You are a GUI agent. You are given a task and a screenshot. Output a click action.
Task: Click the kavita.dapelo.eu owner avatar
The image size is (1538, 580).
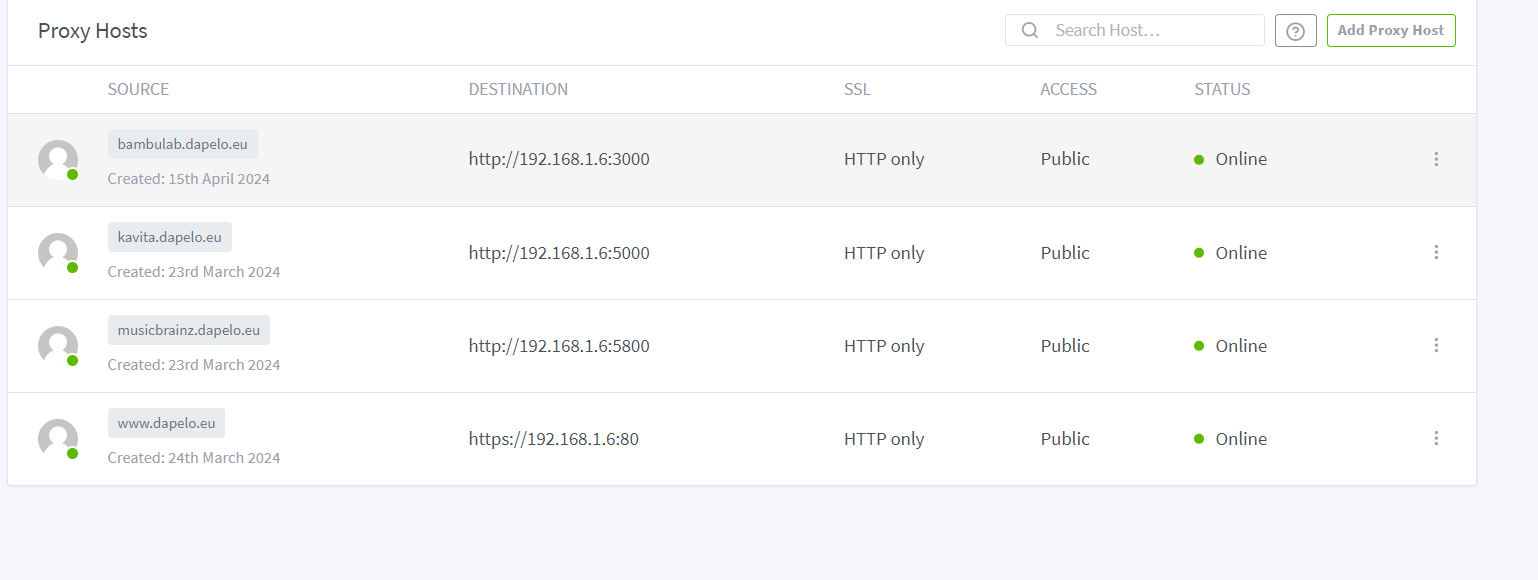tap(58, 253)
